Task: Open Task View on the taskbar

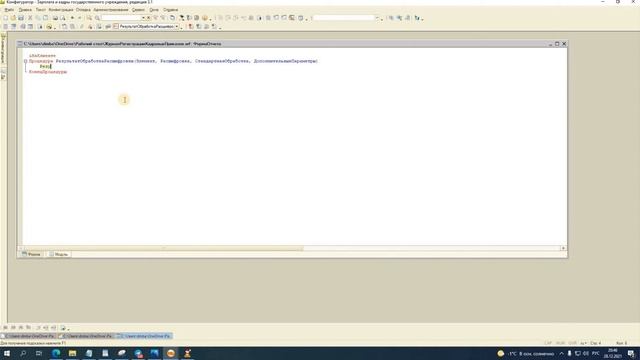Action: (x=39, y=353)
